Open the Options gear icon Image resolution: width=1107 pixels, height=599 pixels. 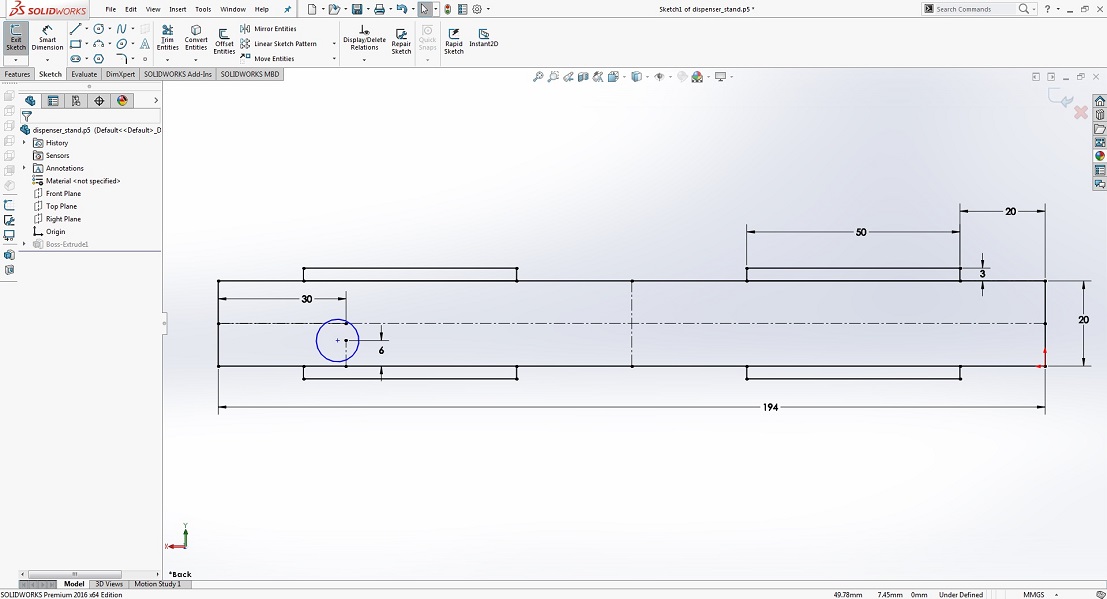[x=477, y=9]
